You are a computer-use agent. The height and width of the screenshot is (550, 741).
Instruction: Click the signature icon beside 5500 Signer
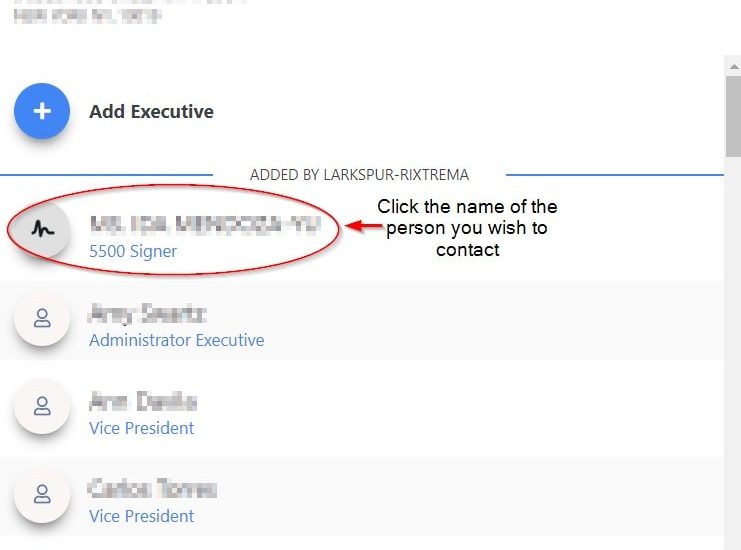42,229
